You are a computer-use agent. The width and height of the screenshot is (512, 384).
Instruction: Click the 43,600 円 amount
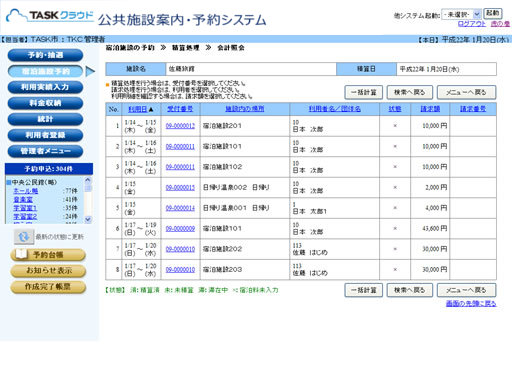435,229
